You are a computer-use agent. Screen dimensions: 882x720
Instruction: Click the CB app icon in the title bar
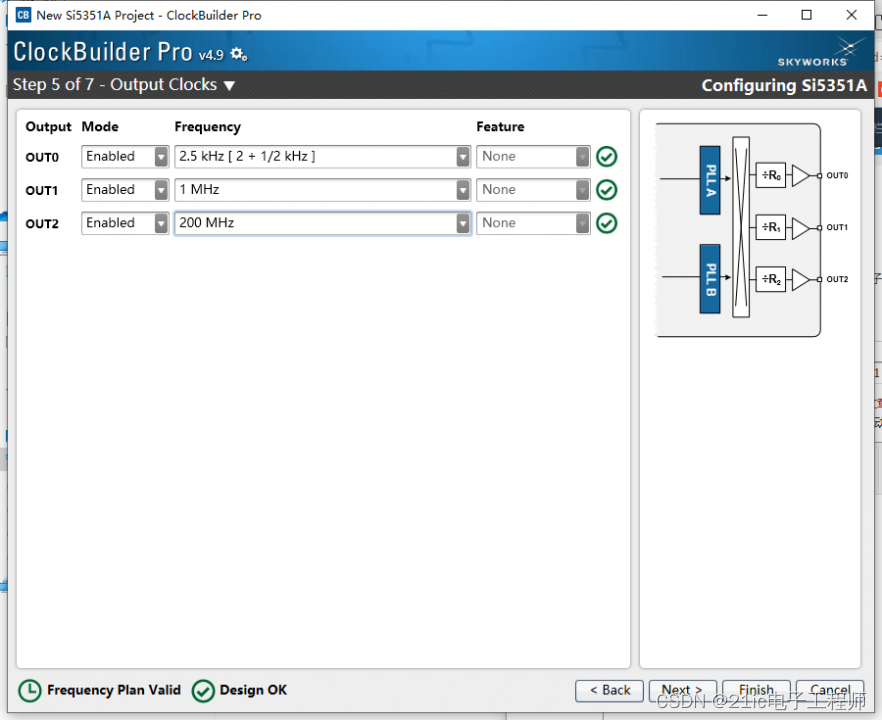pyautogui.click(x=23, y=15)
